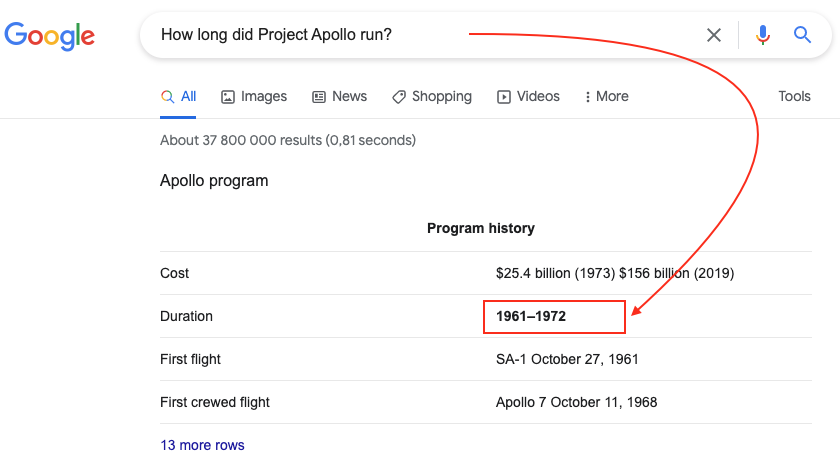Click the News tab icon
Image resolution: width=840 pixels, height=455 pixels.
click(319, 97)
